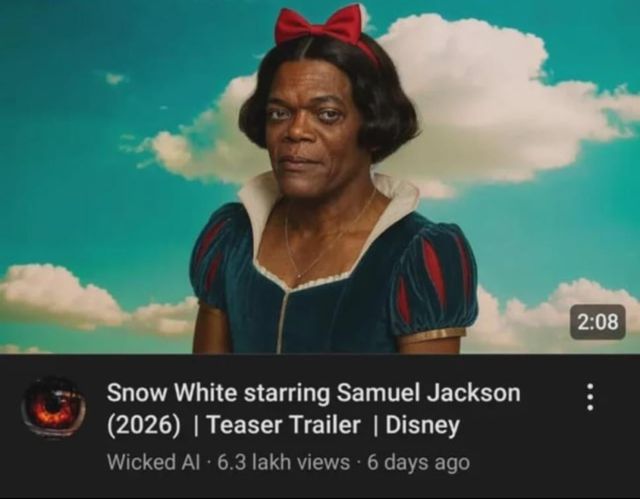Click the red bow in the thumbnail
Image resolution: width=640 pixels, height=499 pixels.
319,24
